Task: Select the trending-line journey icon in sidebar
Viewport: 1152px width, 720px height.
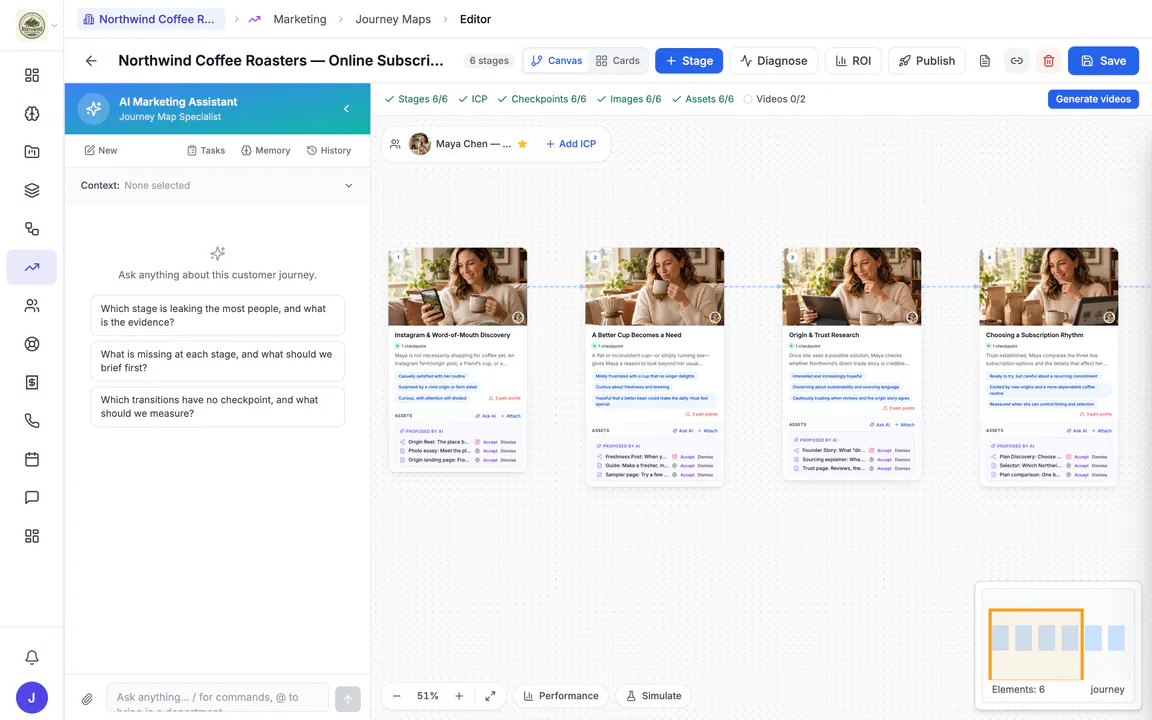Action: point(32,267)
